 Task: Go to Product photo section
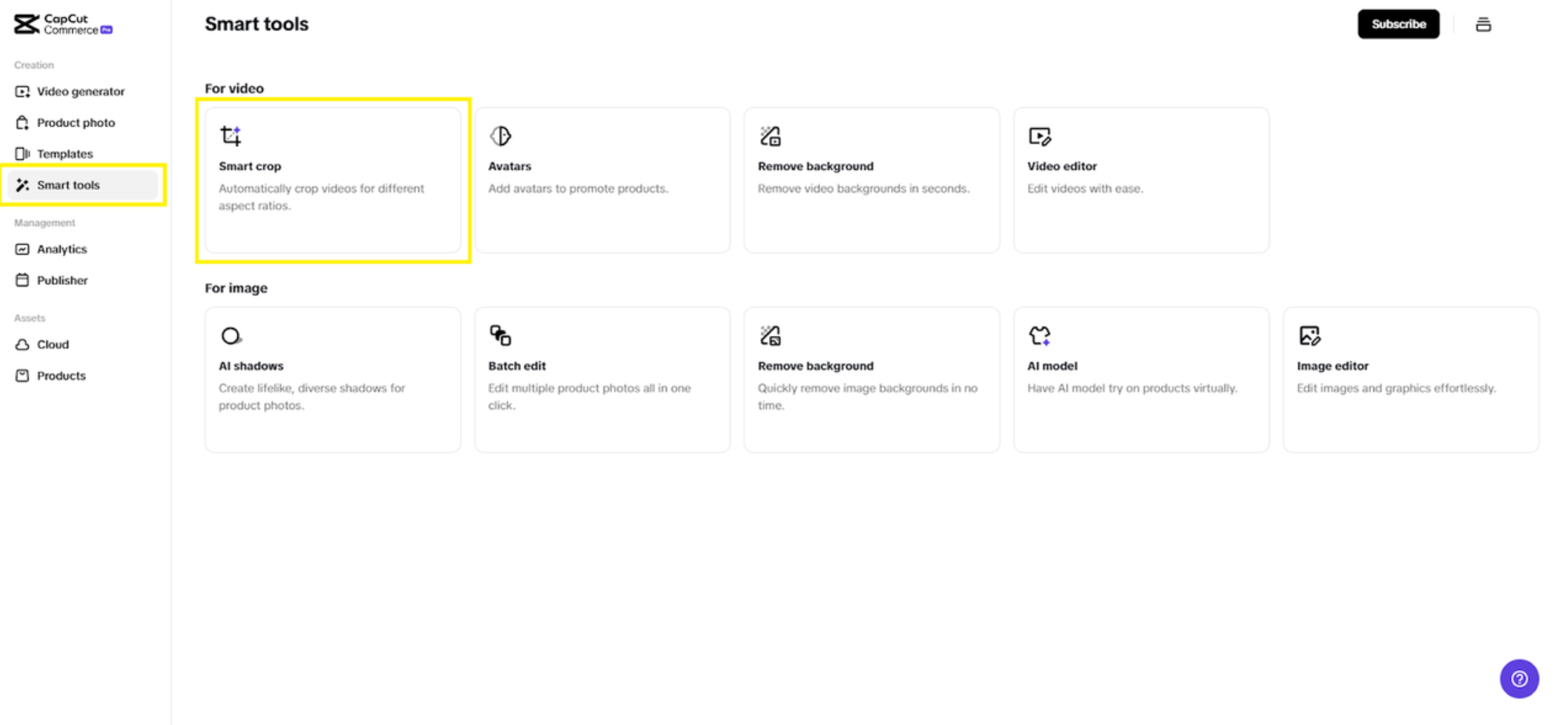[x=75, y=122]
